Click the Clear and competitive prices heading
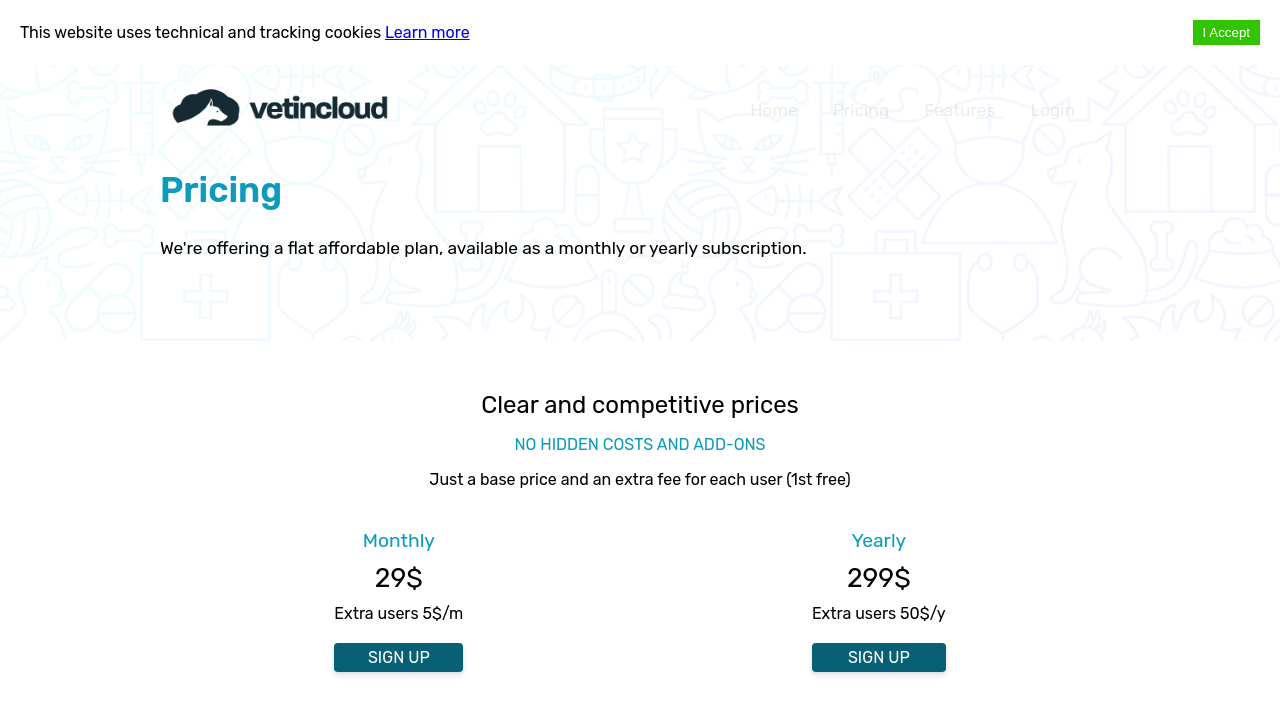This screenshot has height=720, width=1280. (x=640, y=405)
